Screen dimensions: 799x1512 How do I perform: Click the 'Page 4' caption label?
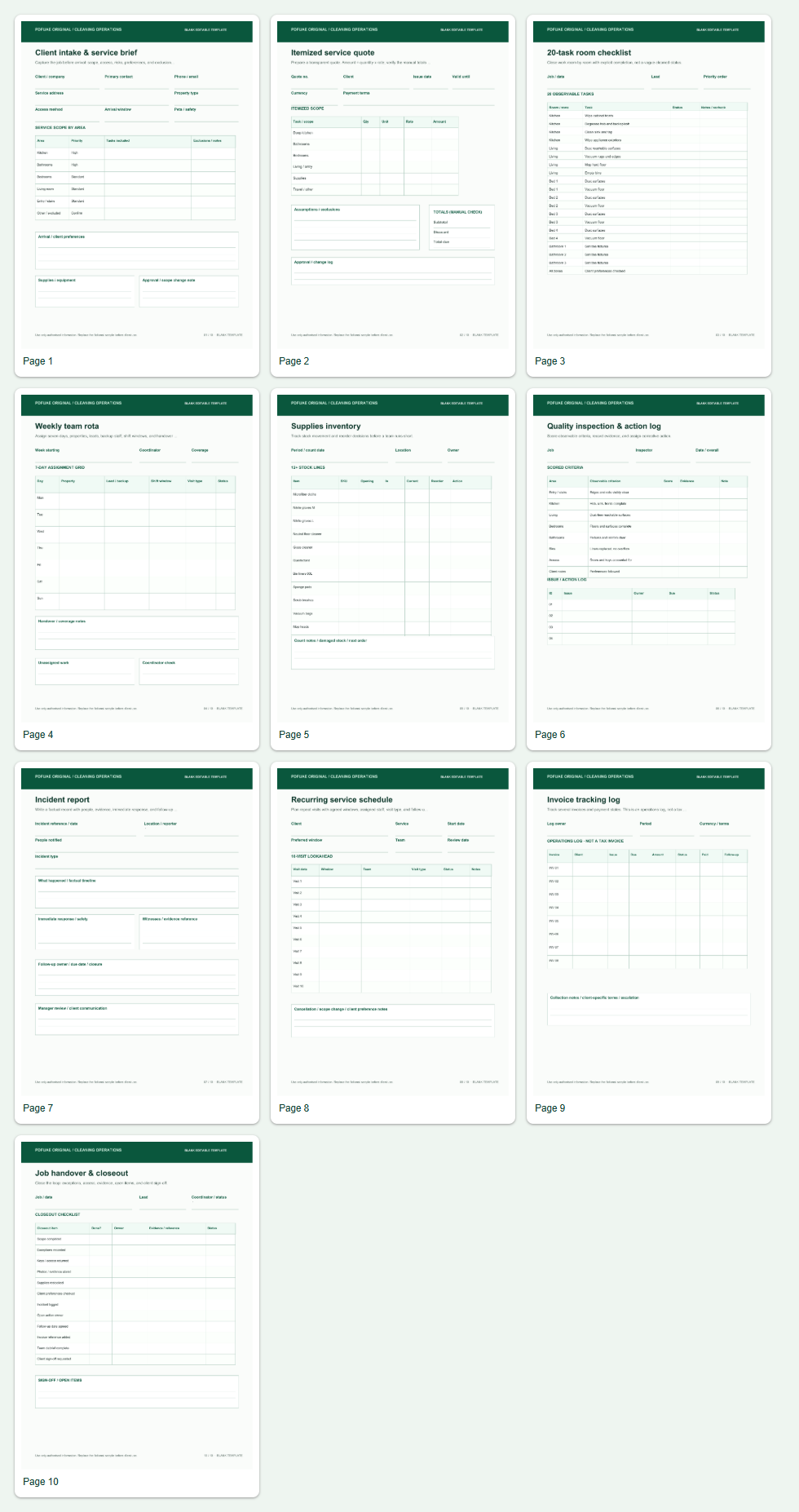(38, 735)
